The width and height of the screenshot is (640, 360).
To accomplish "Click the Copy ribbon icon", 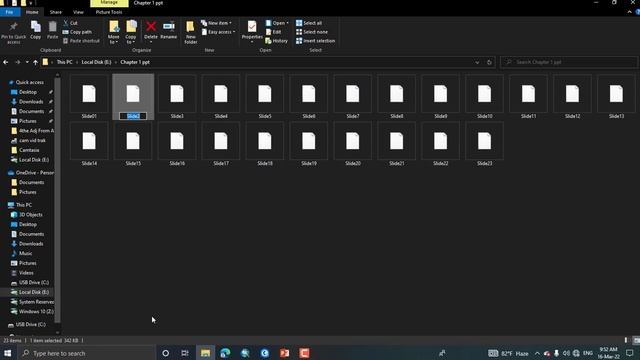I will click(x=36, y=27).
